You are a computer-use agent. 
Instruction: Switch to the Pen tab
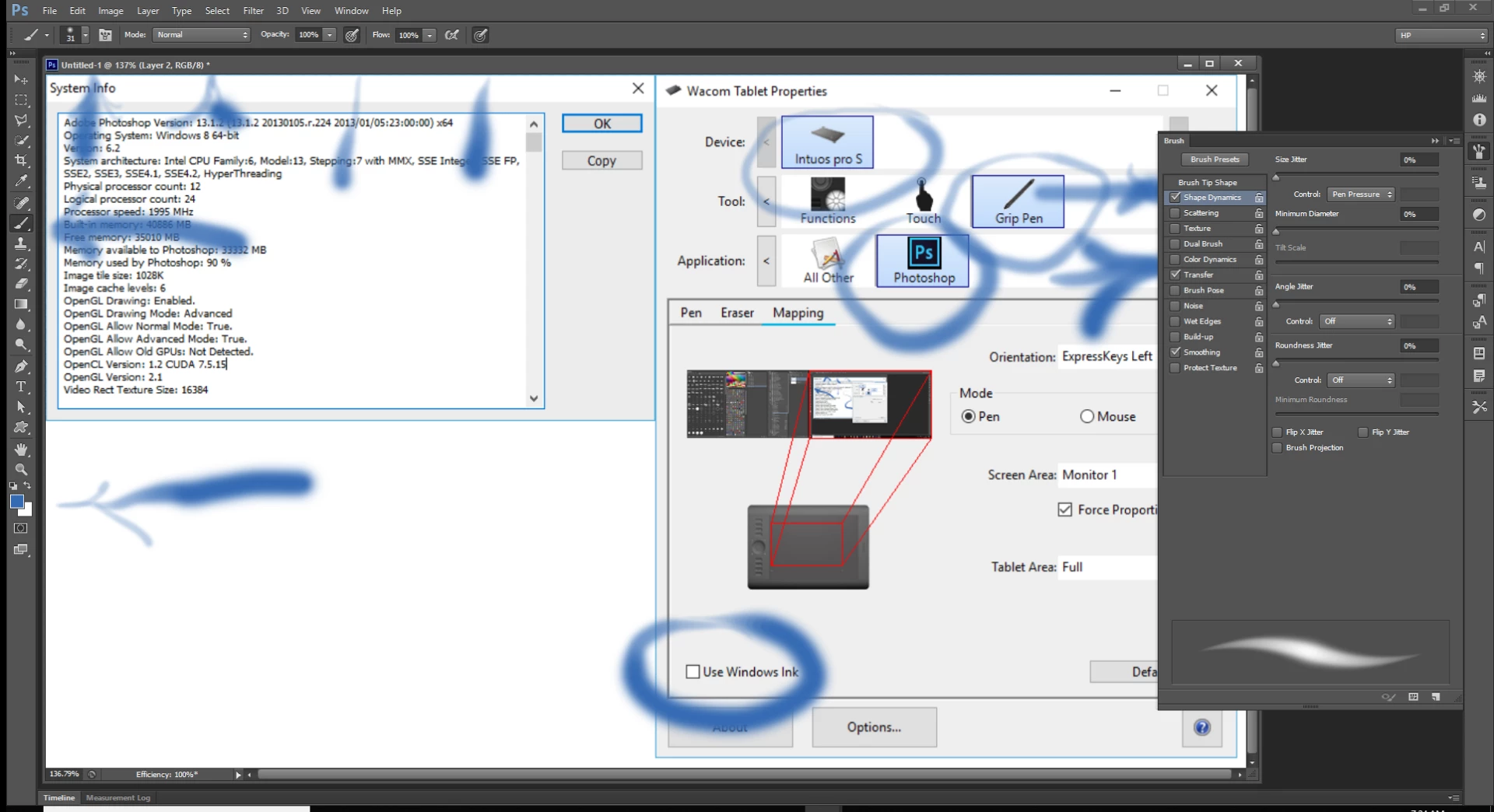[x=691, y=313]
